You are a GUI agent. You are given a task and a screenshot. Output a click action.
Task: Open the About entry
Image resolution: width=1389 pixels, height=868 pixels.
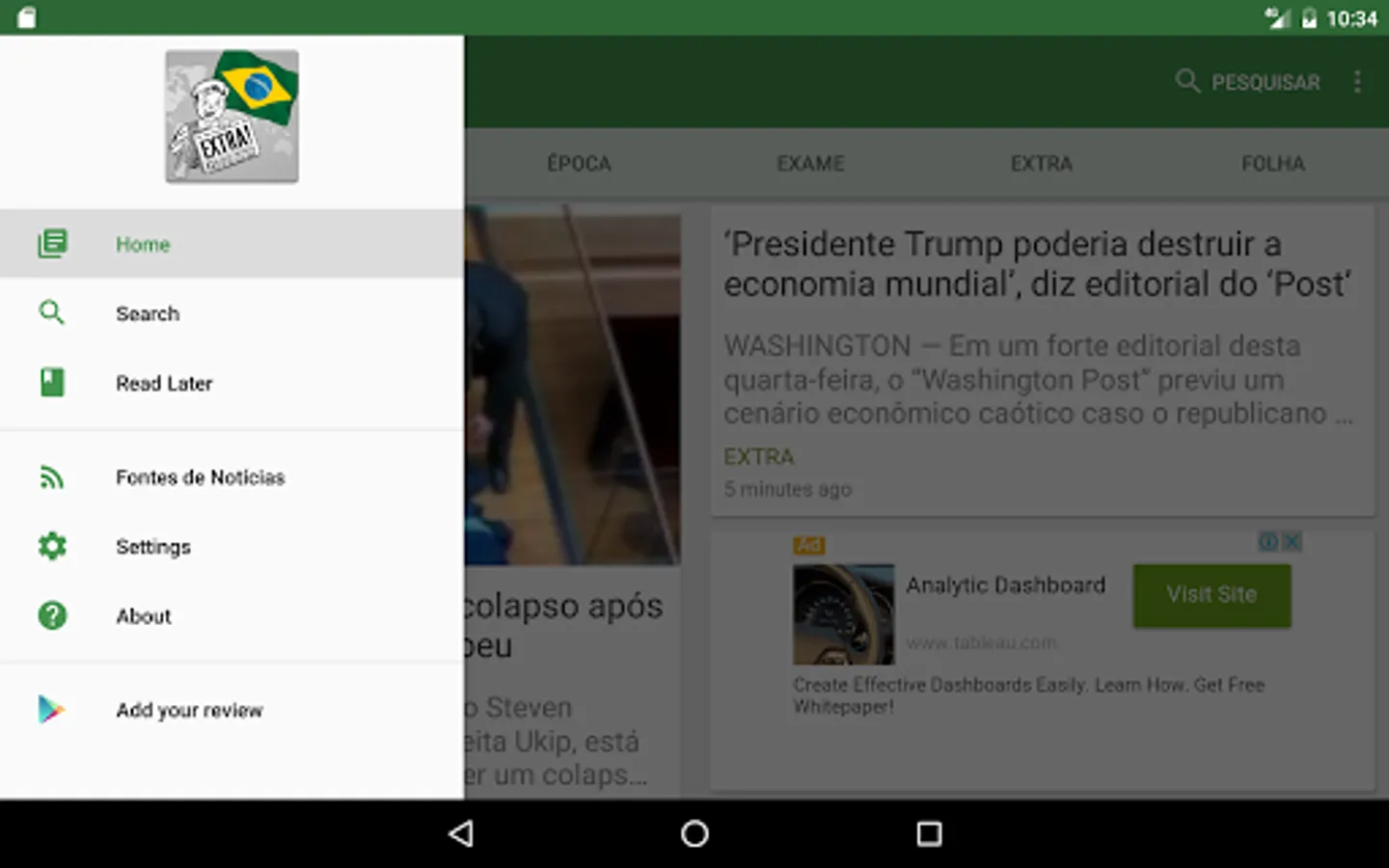click(231, 616)
